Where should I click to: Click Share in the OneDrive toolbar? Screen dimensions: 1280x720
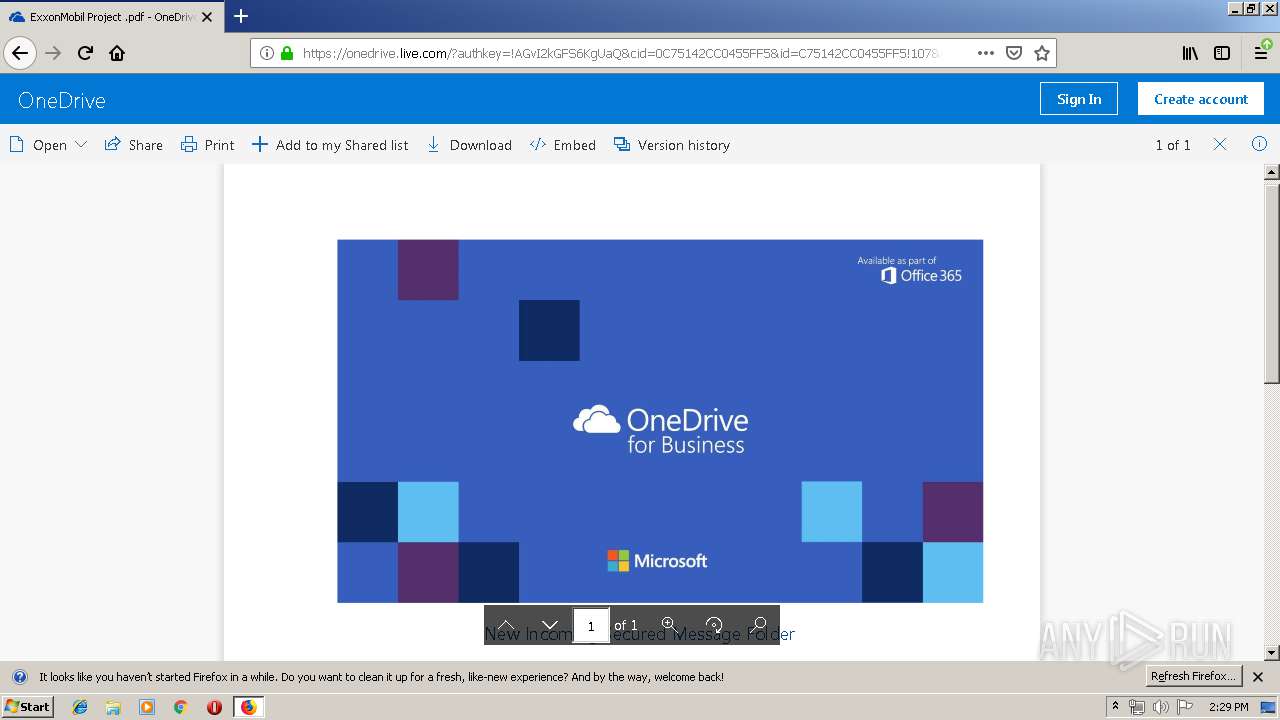point(134,145)
